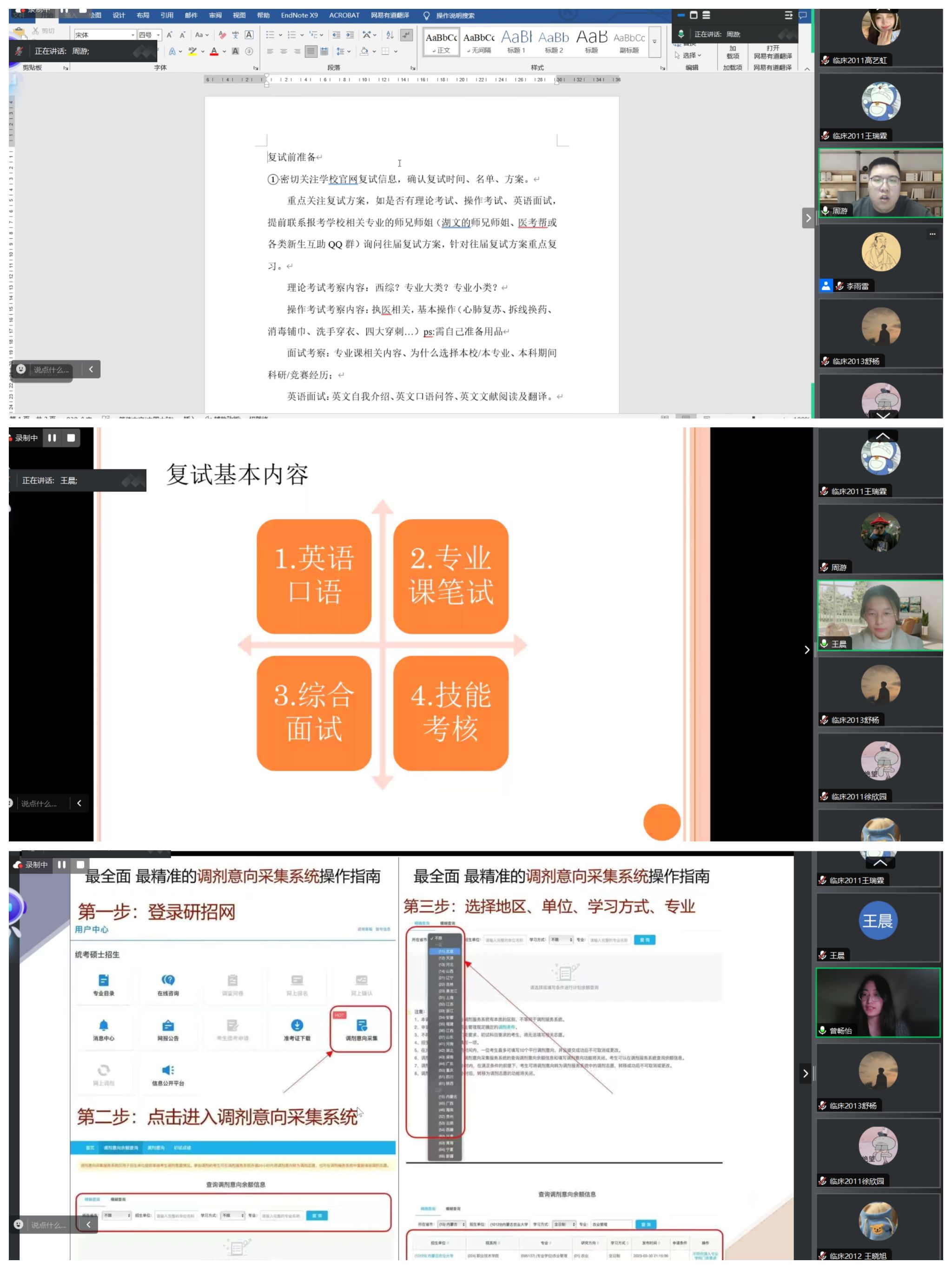The image size is (952, 1269).
Task: Click the emoji icon beside 说点什么 in first recording
Action: [x=20, y=369]
